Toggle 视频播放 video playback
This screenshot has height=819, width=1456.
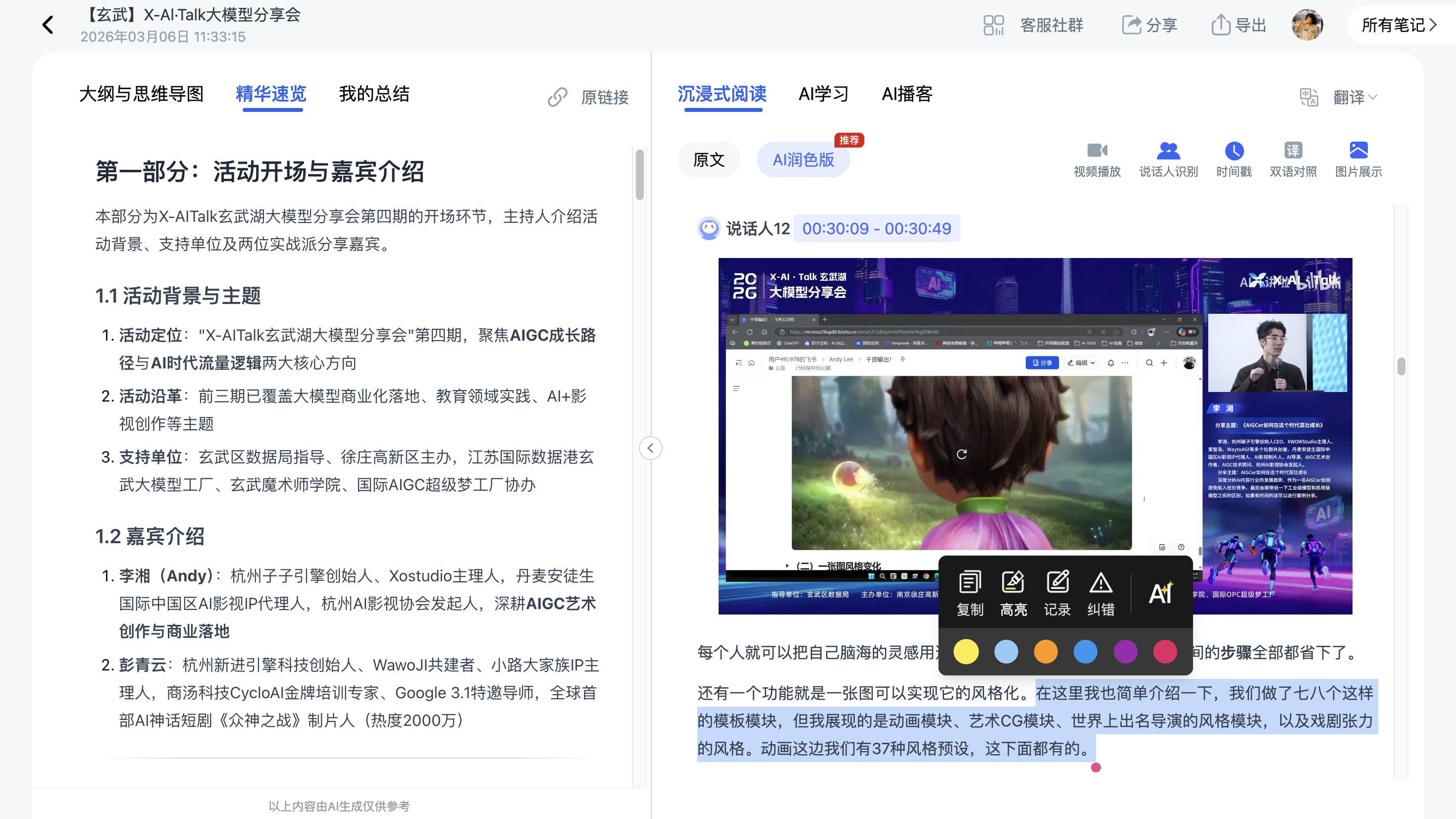(1097, 159)
